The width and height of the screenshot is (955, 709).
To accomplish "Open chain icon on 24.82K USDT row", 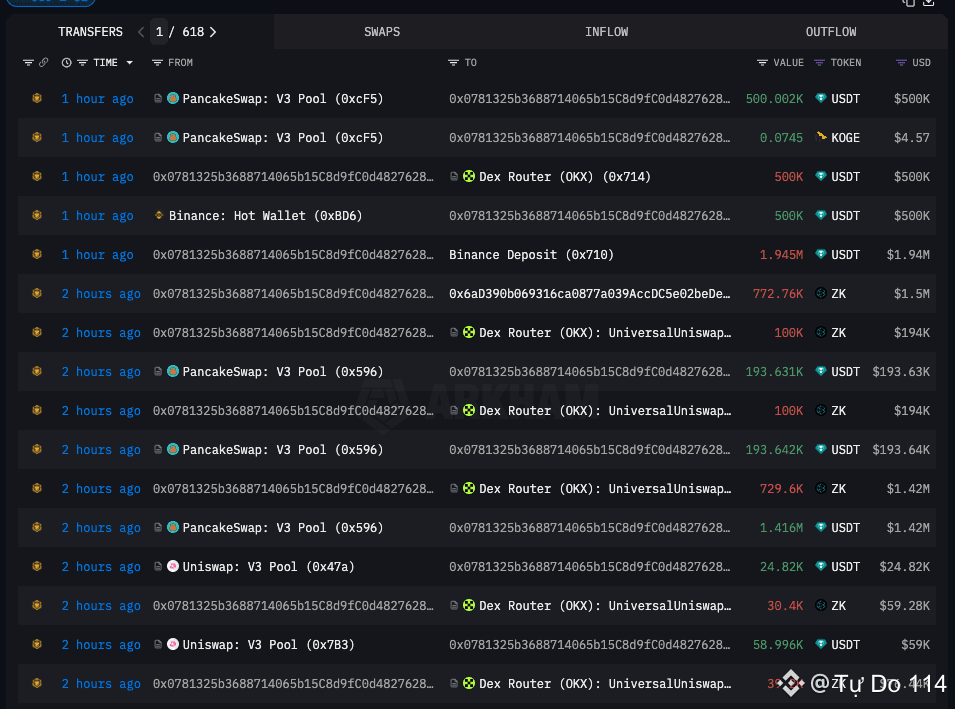I will pos(37,566).
